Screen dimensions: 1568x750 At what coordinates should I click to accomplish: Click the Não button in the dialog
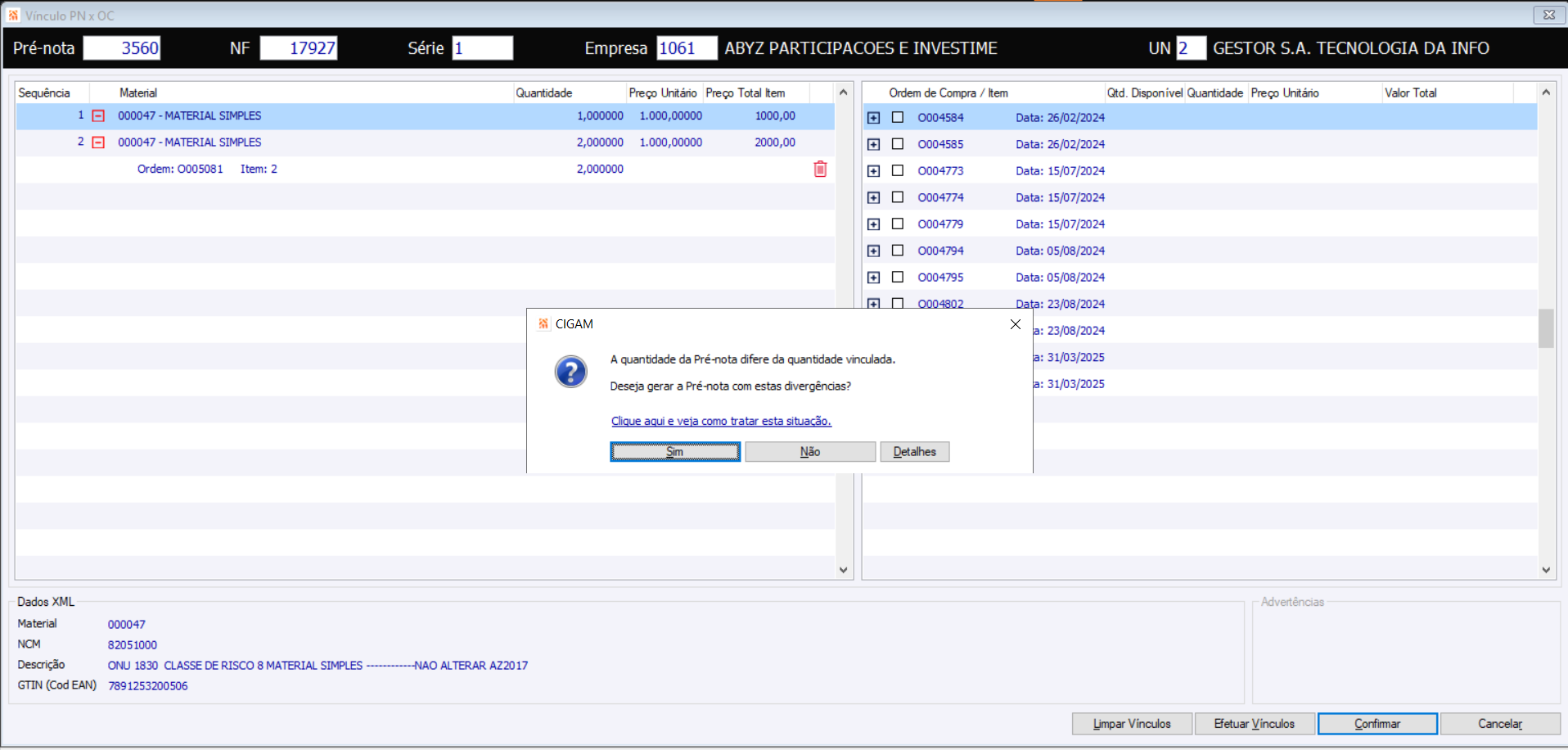pos(810,452)
